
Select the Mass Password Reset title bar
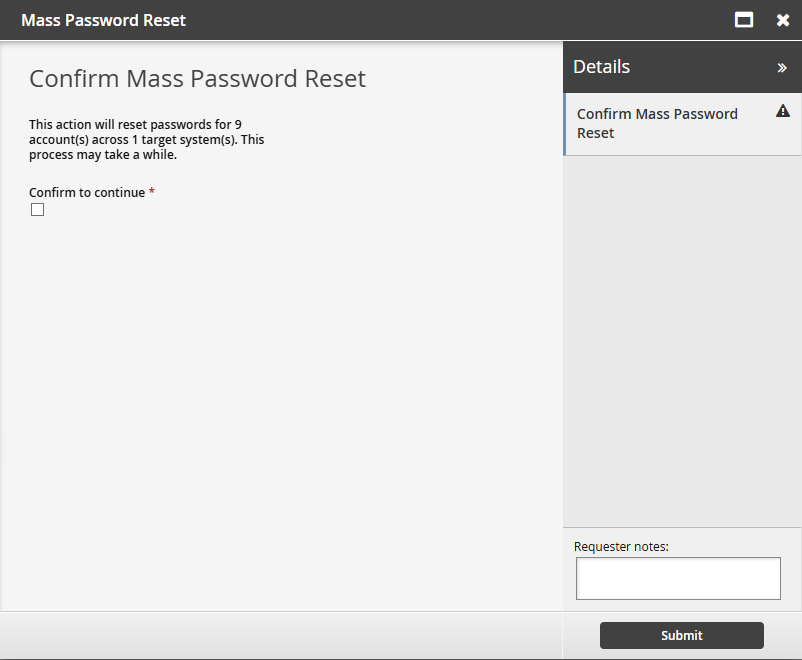pyautogui.click(x=103, y=19)
